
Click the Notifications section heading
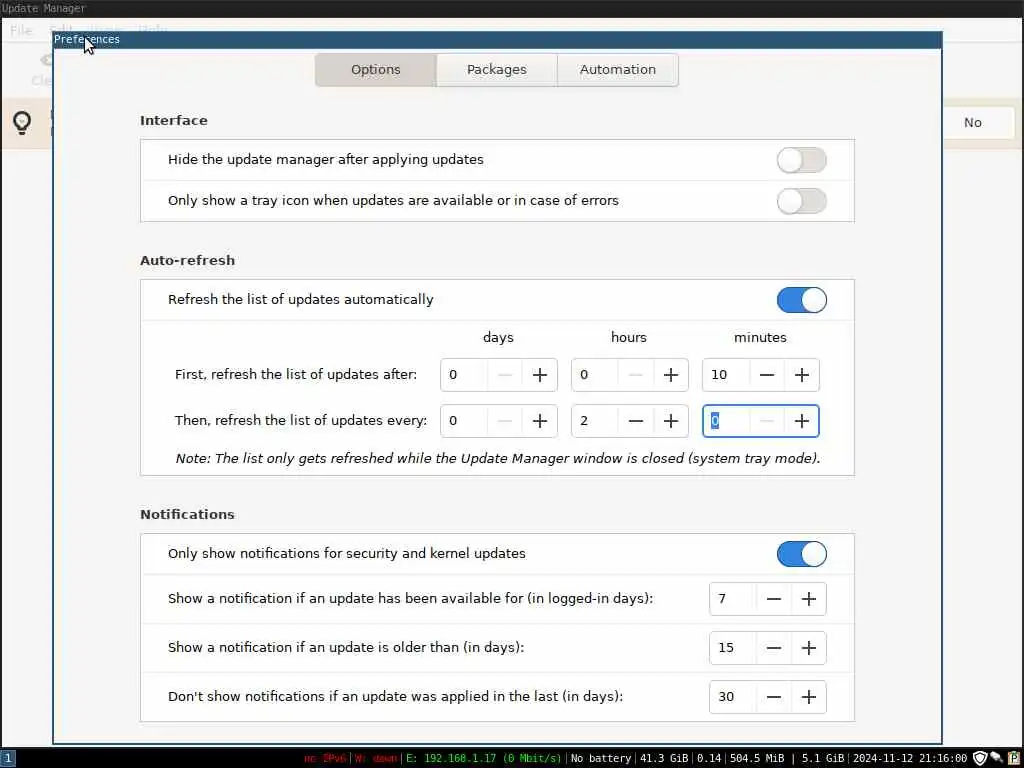(x=187, y=515)
